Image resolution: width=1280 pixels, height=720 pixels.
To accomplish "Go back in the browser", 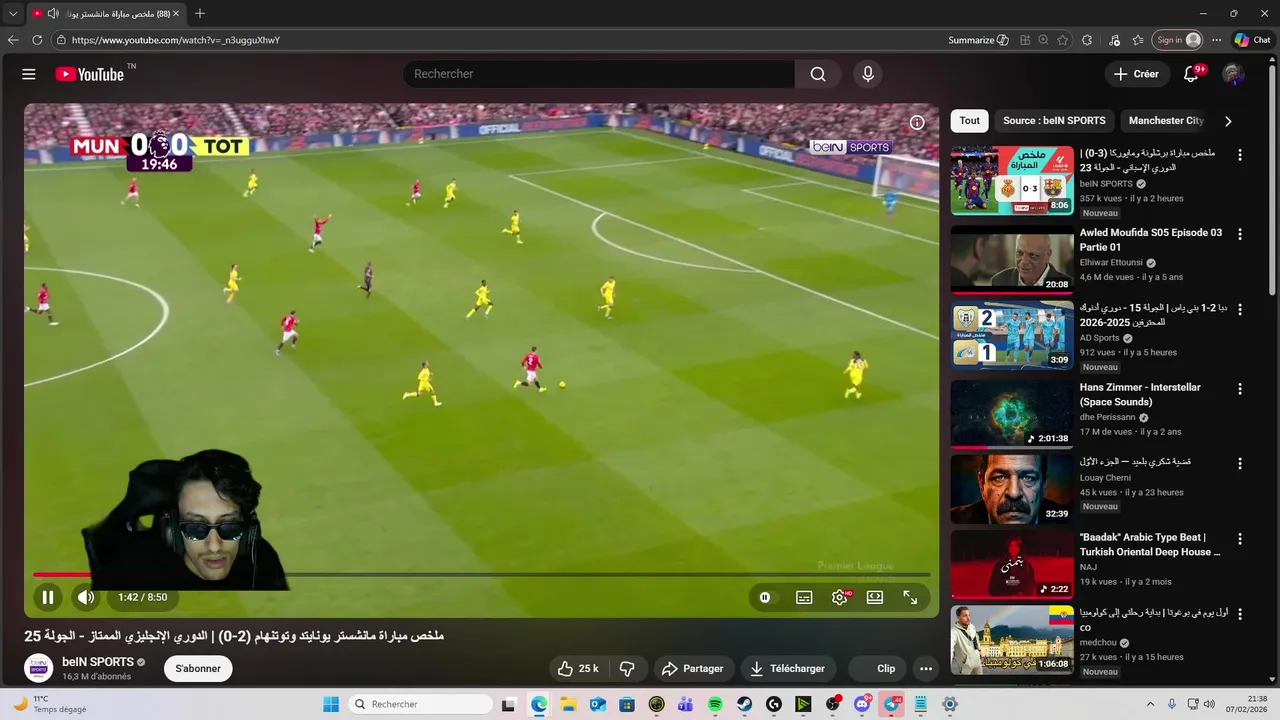I will point(13,40).
